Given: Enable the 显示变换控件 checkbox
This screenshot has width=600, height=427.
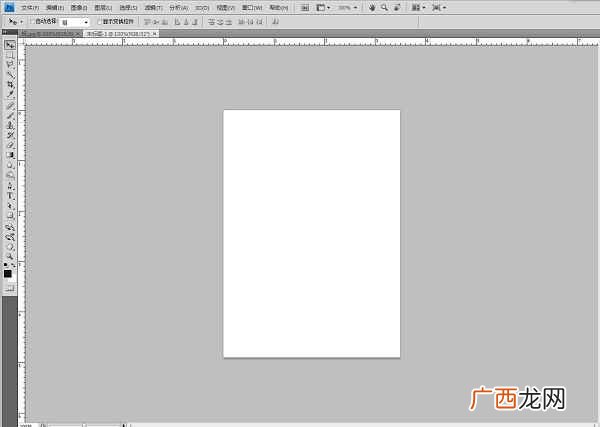Looking at the screenshot, I should [99, 22].
